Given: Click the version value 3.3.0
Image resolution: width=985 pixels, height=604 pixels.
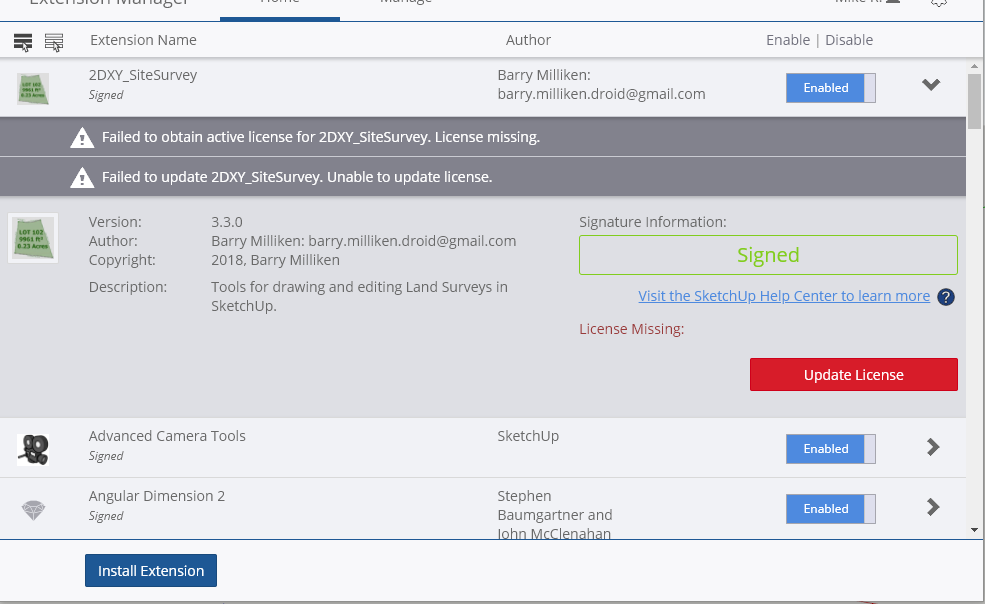Looking at the screenshot, I should coord(227,222).
